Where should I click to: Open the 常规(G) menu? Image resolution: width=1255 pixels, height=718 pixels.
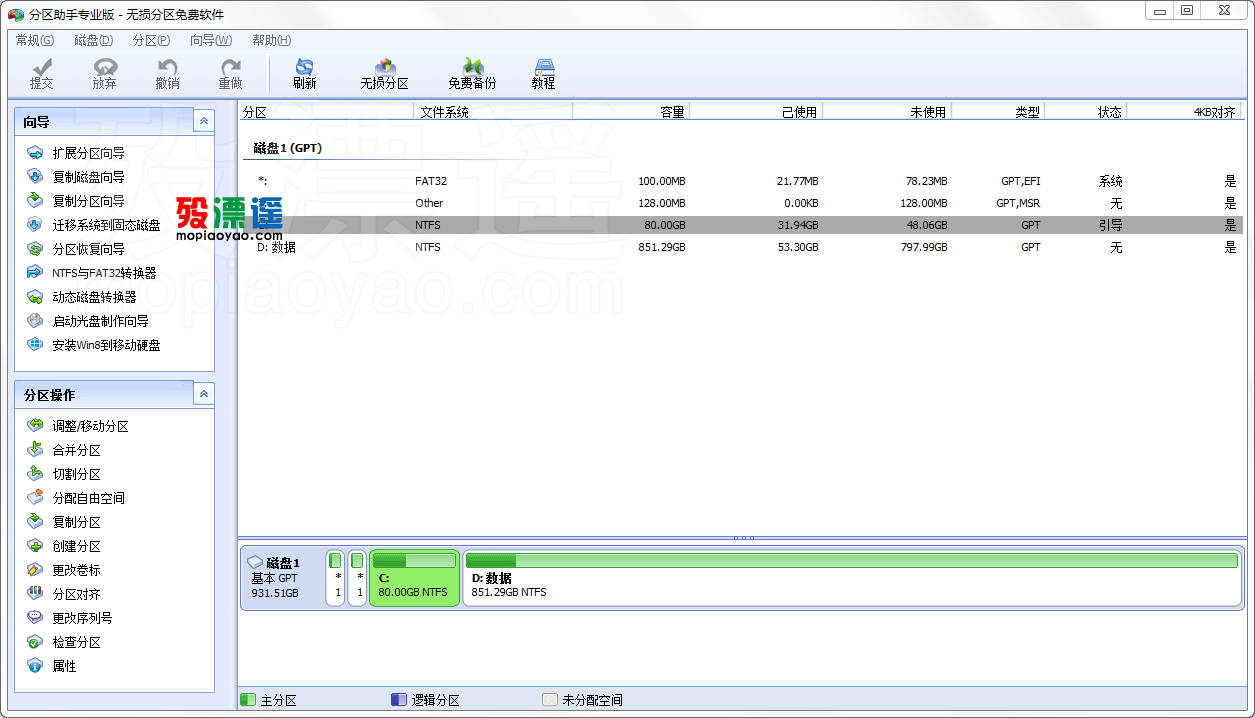(x=35, y=40)
